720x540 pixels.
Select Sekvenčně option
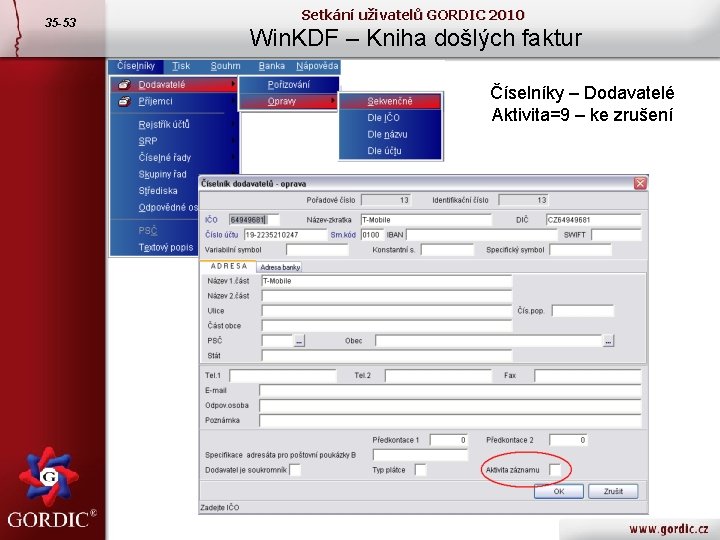pyautogui.click(x=390, y=101)
